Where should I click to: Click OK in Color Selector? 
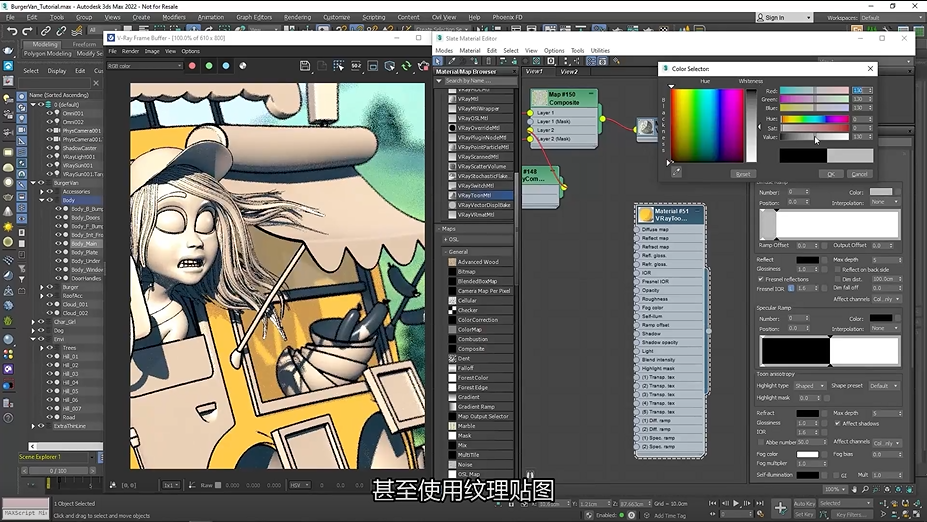click(831, 174)
